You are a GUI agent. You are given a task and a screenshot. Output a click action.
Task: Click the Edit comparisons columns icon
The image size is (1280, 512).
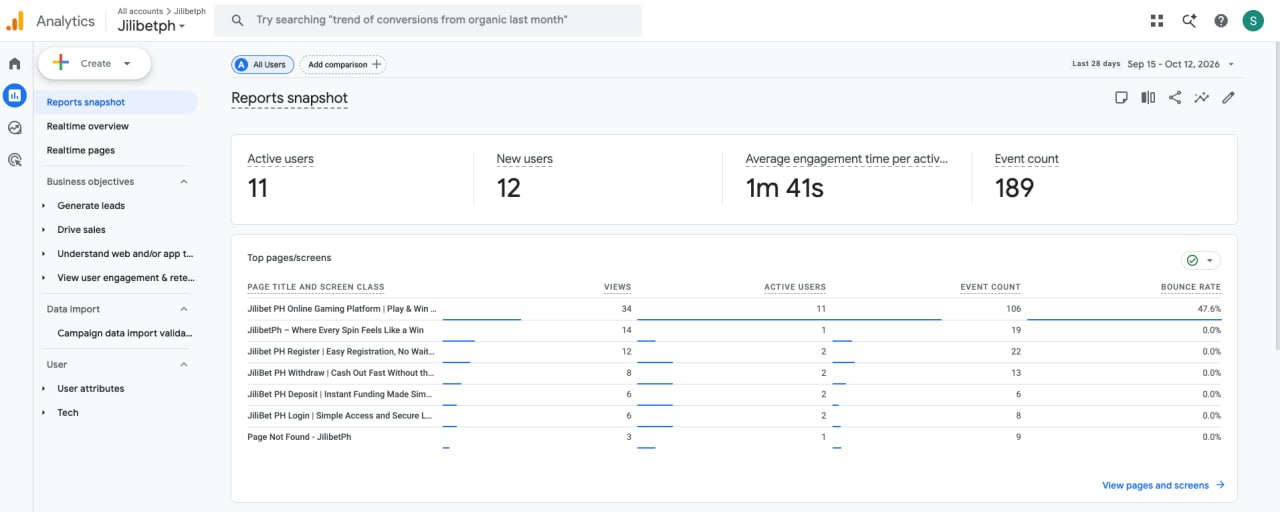(1148, 97)
